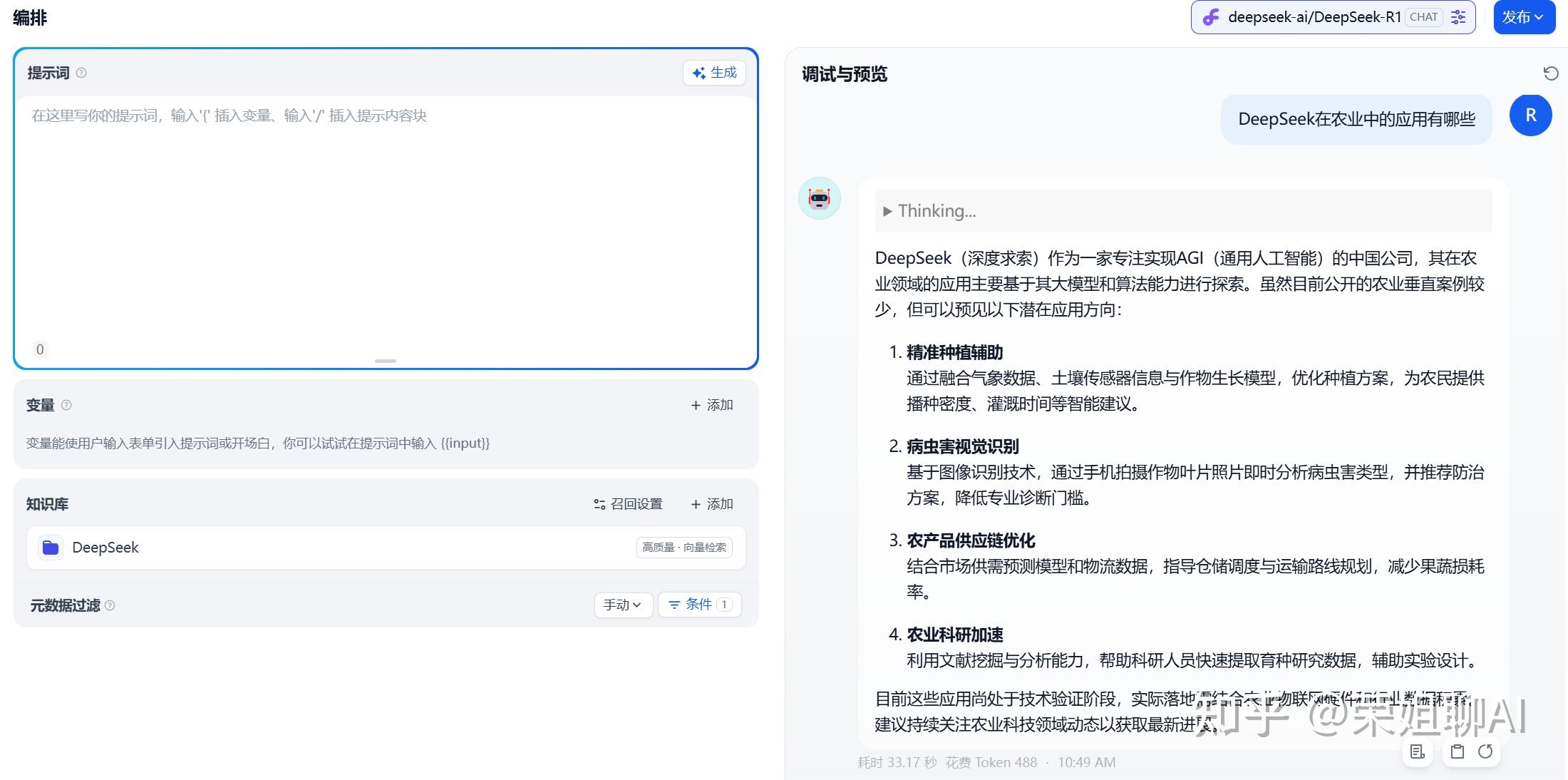Click help icon beside 元数据过滤

[110, 605]
